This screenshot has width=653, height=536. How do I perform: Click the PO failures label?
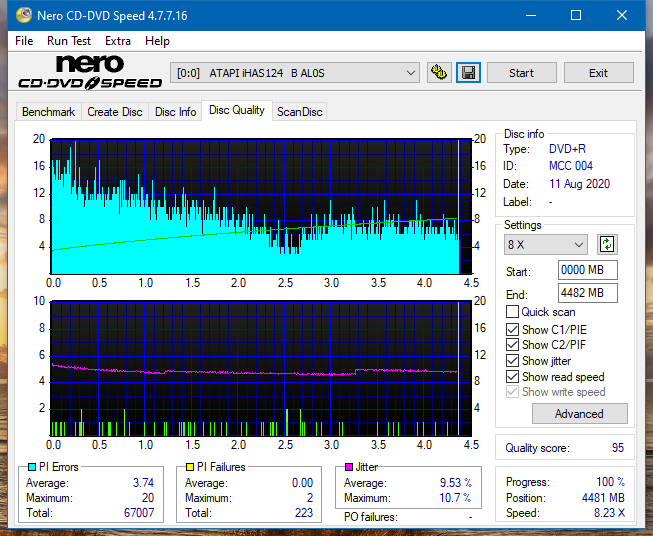coord(371,517)
